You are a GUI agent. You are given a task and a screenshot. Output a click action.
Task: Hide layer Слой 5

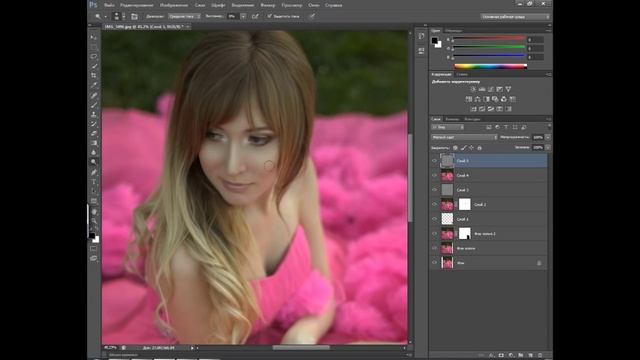click(x=434, y=161)
